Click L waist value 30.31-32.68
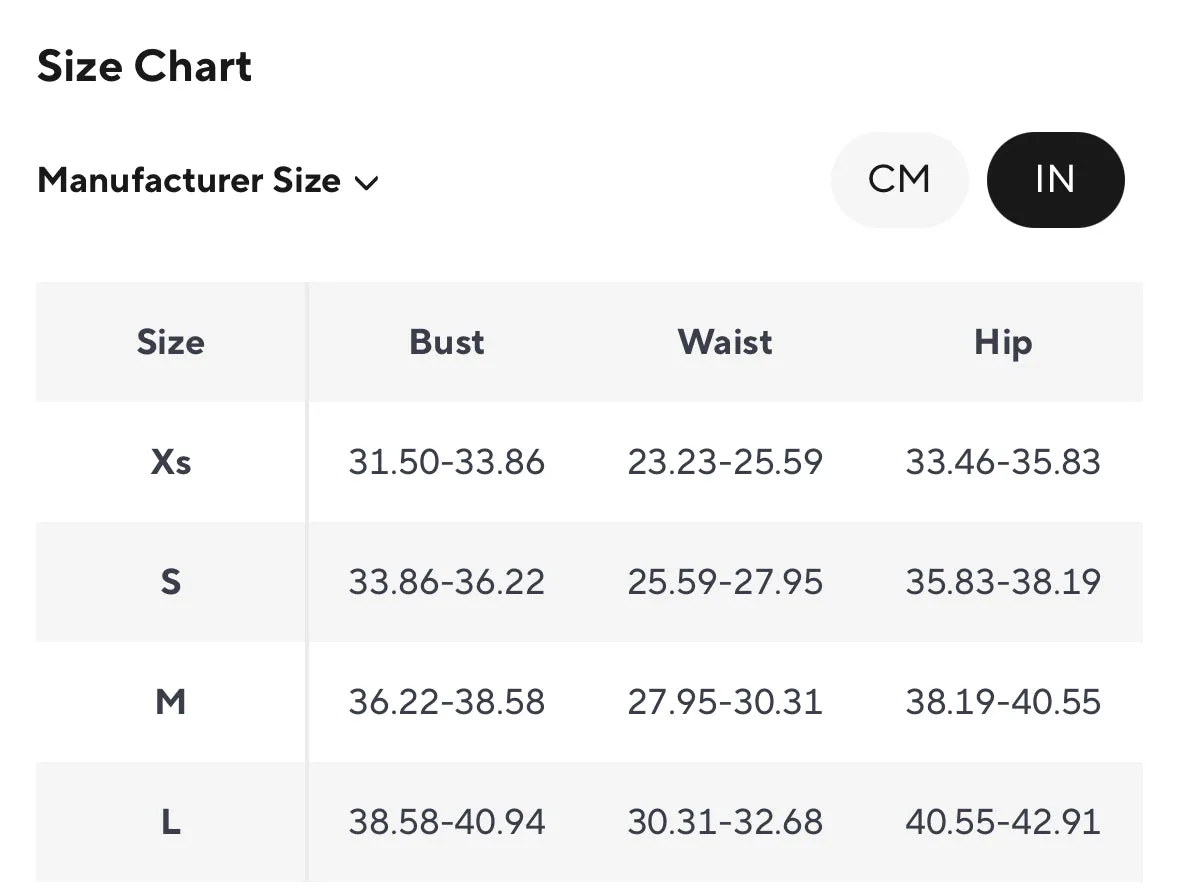Viewport: 1179px width, 895px height. tap(725, 822)
